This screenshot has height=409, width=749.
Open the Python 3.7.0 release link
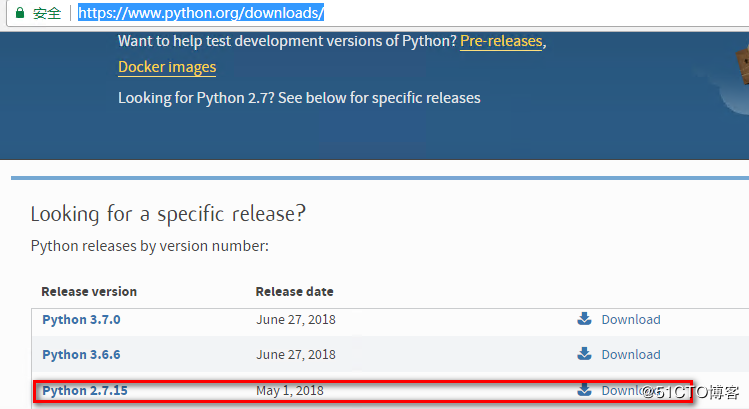pyautogui.click(x=81, y=320)
